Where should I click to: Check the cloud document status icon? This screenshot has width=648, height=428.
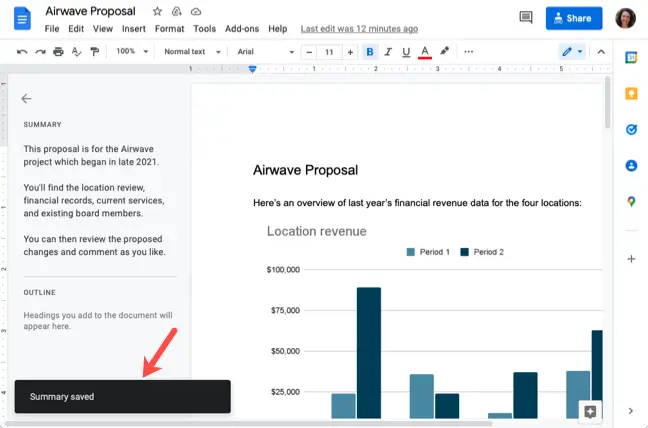tap(196, 12)
